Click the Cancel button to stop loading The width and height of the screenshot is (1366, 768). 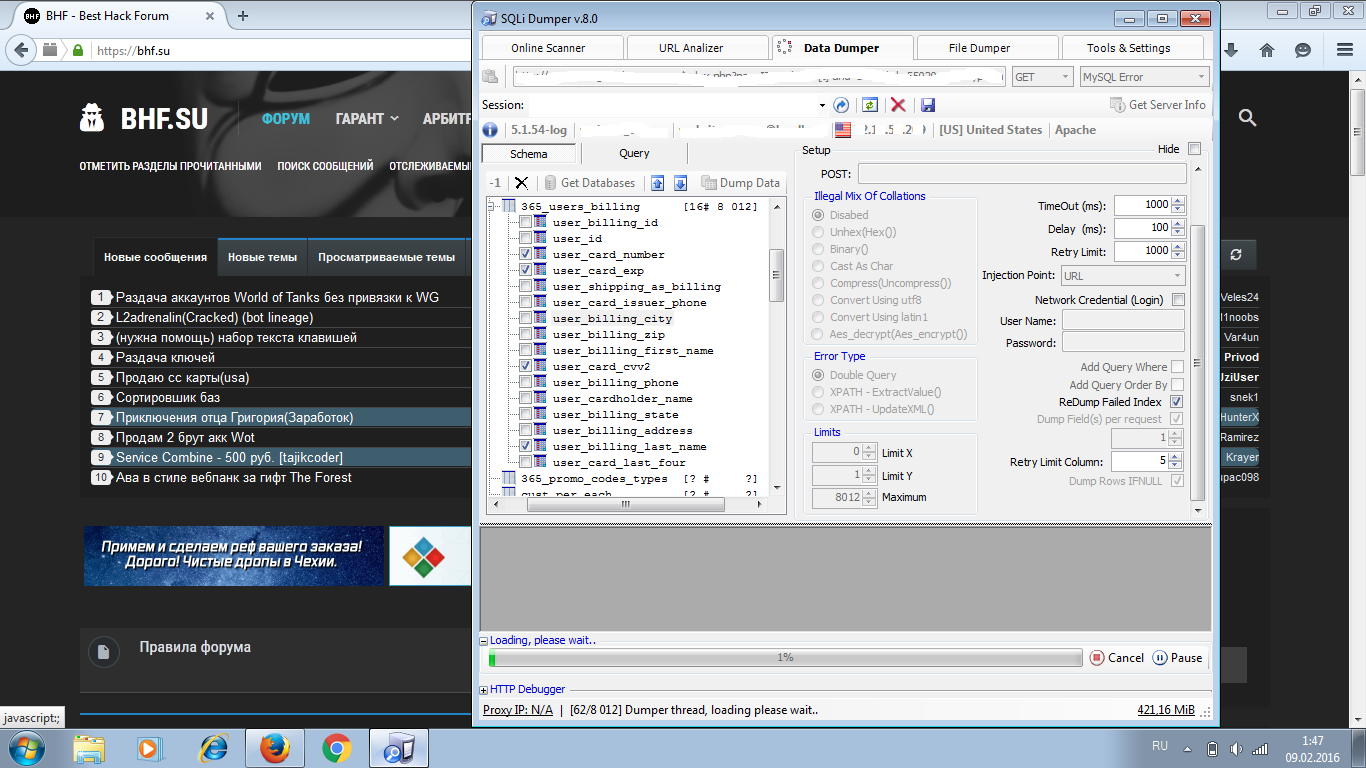(1117, 658)
